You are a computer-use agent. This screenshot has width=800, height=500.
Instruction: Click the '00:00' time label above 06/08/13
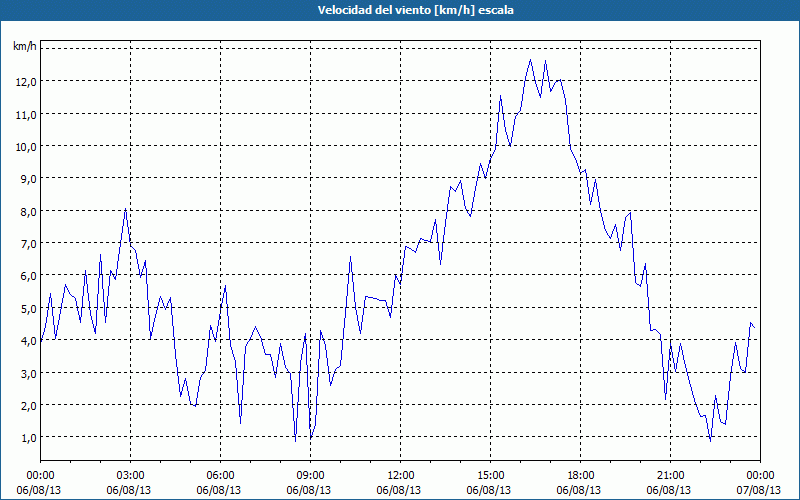pos(40,476)
